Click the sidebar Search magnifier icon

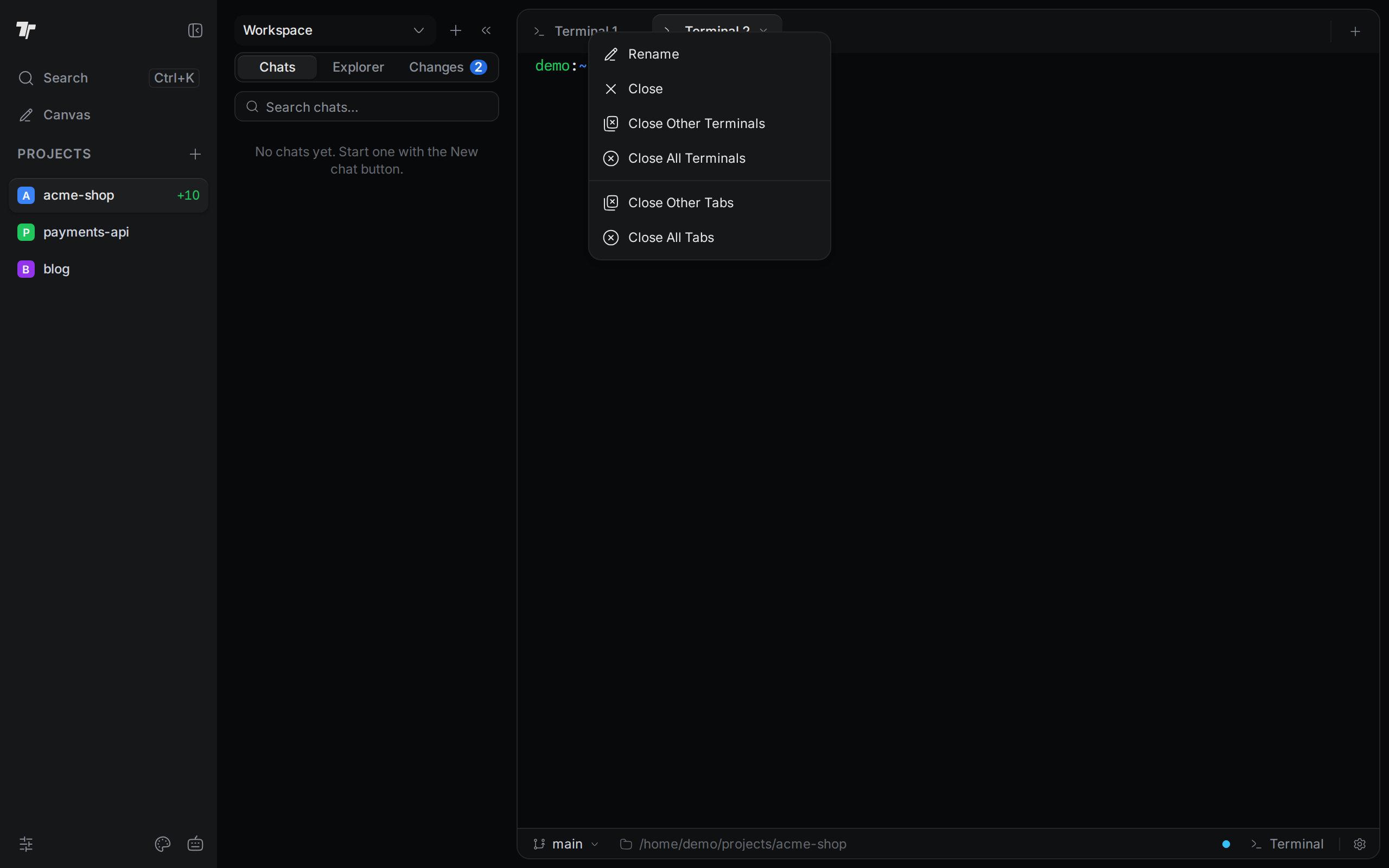[26, 78]
